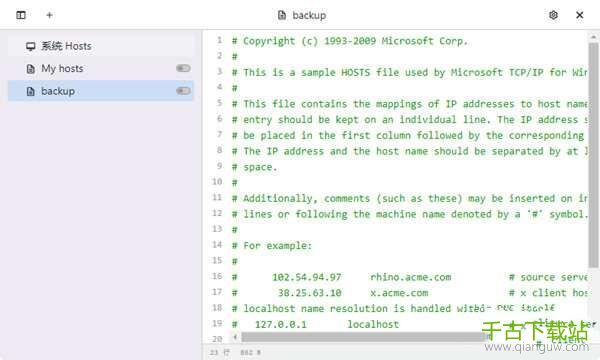This screenshot has height=360, width=600.
Task: Select the backup entry in the sidebar
Action: 101,91
